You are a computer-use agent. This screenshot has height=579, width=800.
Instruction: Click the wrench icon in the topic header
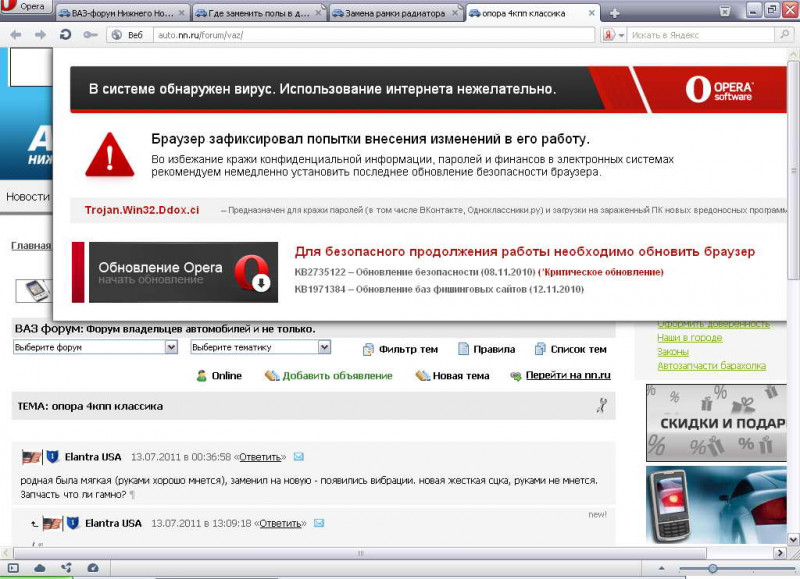(602, 406)
